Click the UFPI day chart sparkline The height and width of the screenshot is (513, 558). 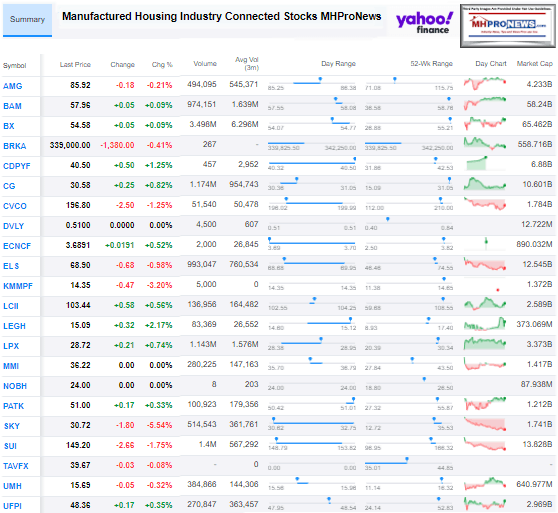485,503
